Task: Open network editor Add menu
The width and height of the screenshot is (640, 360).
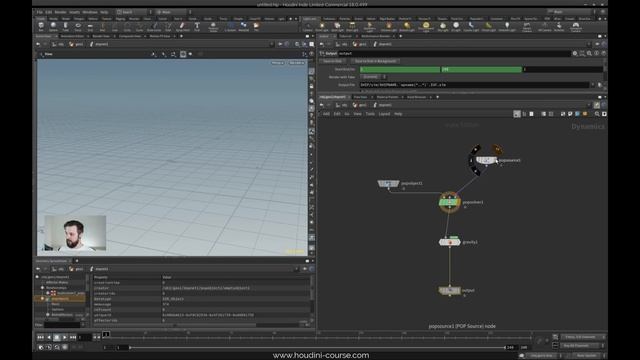Action: (x=326, y=114)
